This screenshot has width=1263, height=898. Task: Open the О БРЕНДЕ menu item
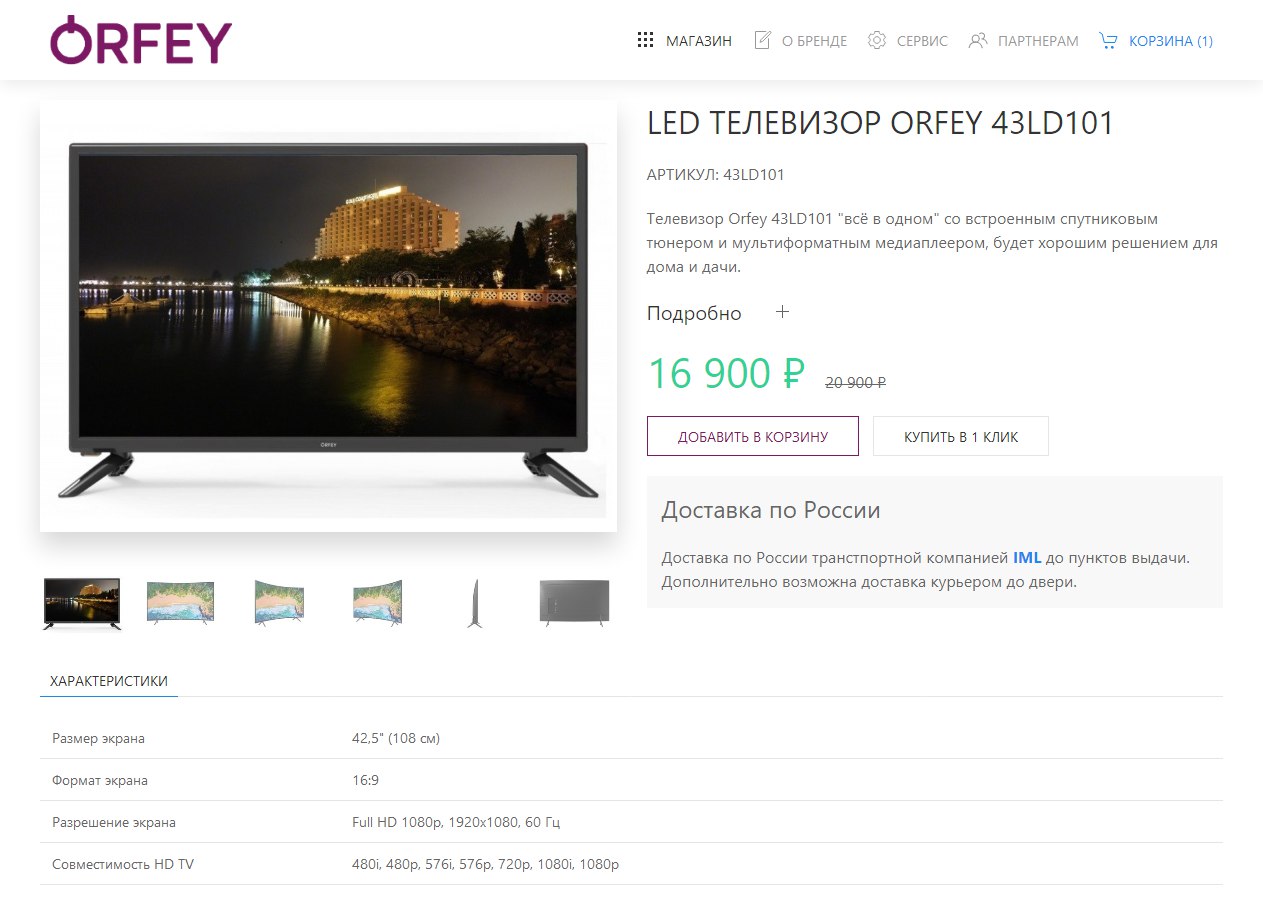[x=814, y=41]
